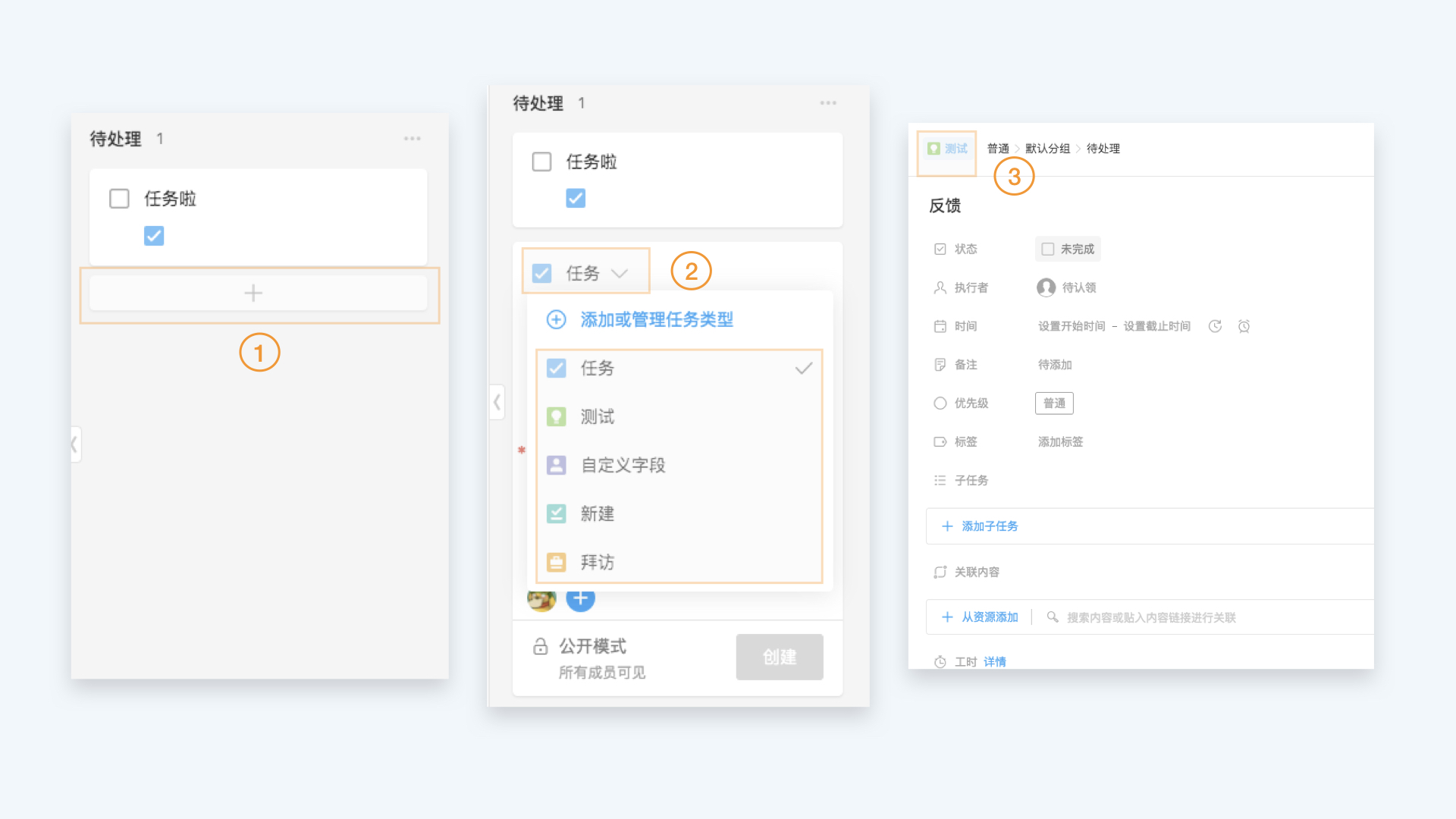The image size is (1456, 819).
Task: Click 添加标签 to add a tag
Action: coord(1060,442)
